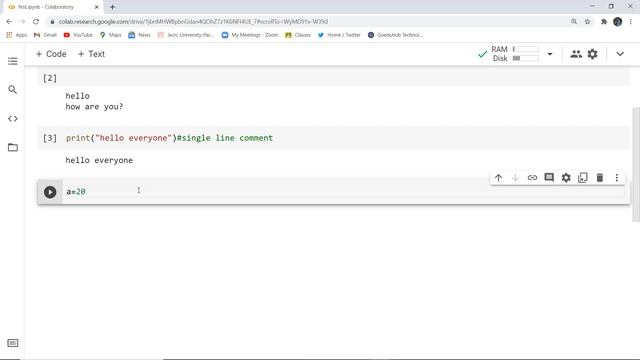Click into the a=20 code editor
The height and width of the screenshot is (360, 640).
pos(345,191)
